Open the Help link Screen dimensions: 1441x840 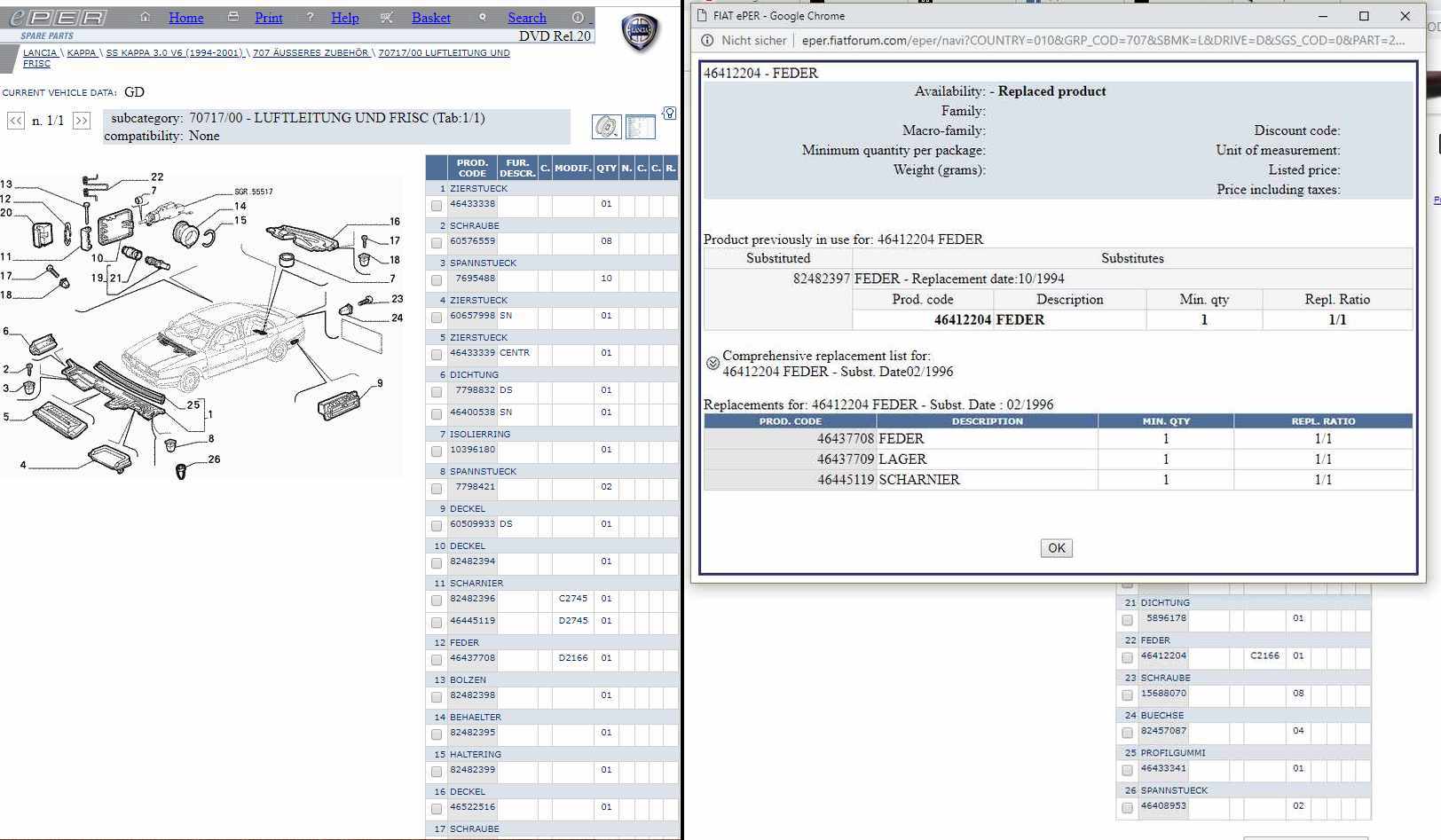click(x=345, y=18)
